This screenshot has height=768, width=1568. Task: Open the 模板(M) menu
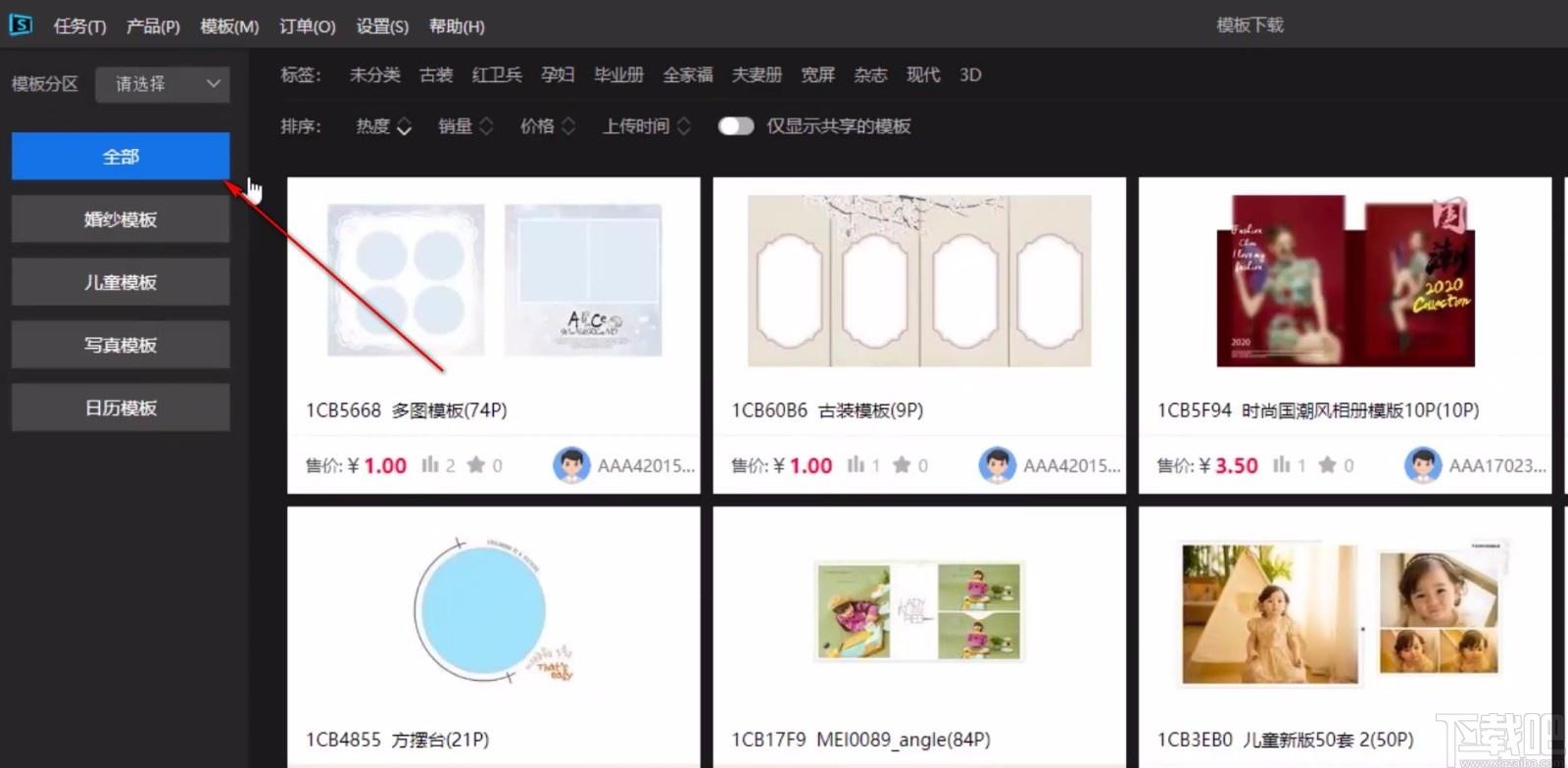coord(229,26)
